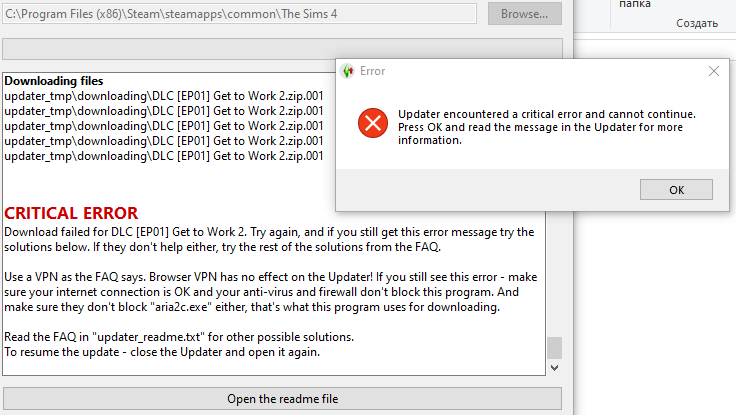Click the Создать label in Explorer ribbon
The image size is (736, 415).
pyautogui.click(x=697, y=23)
